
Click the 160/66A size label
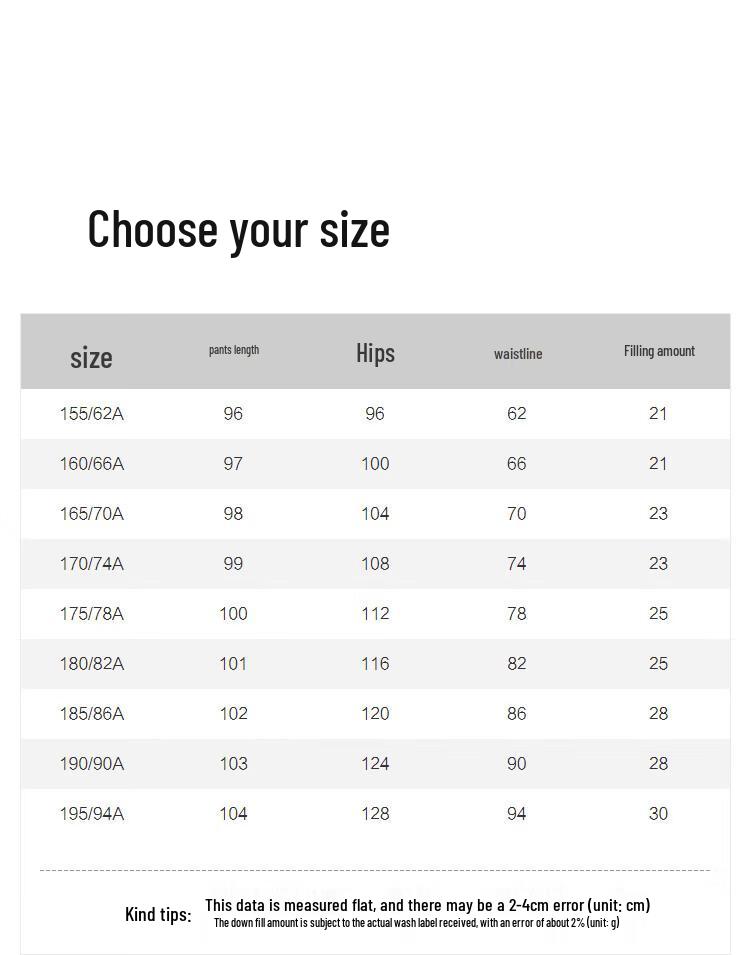(92, 464)
